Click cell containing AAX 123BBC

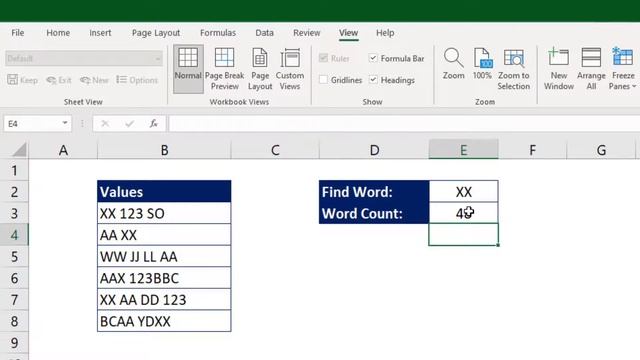point(164,278)
